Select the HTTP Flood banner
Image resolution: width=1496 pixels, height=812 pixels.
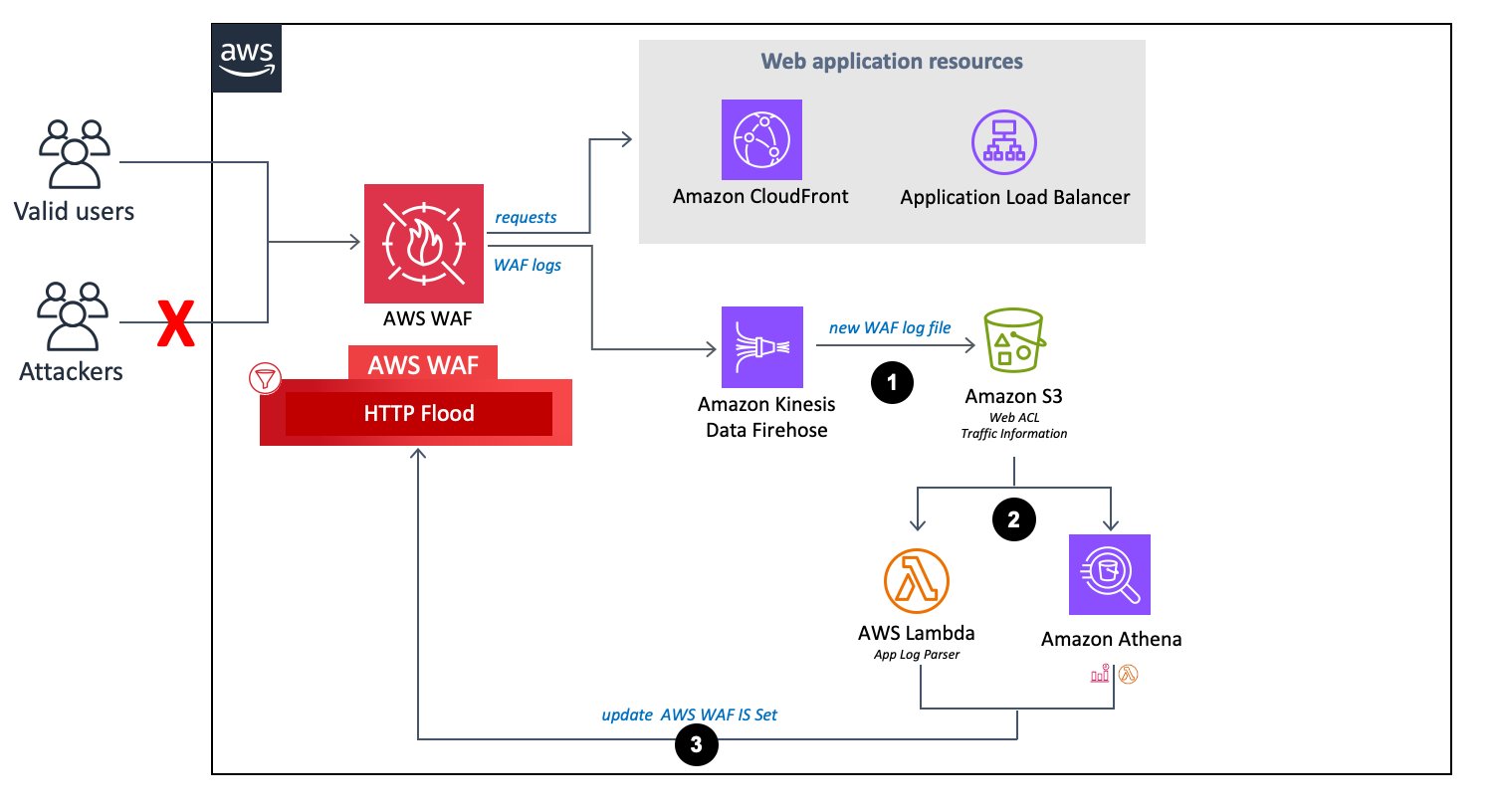pyautogui.click(x=417, y=413)
